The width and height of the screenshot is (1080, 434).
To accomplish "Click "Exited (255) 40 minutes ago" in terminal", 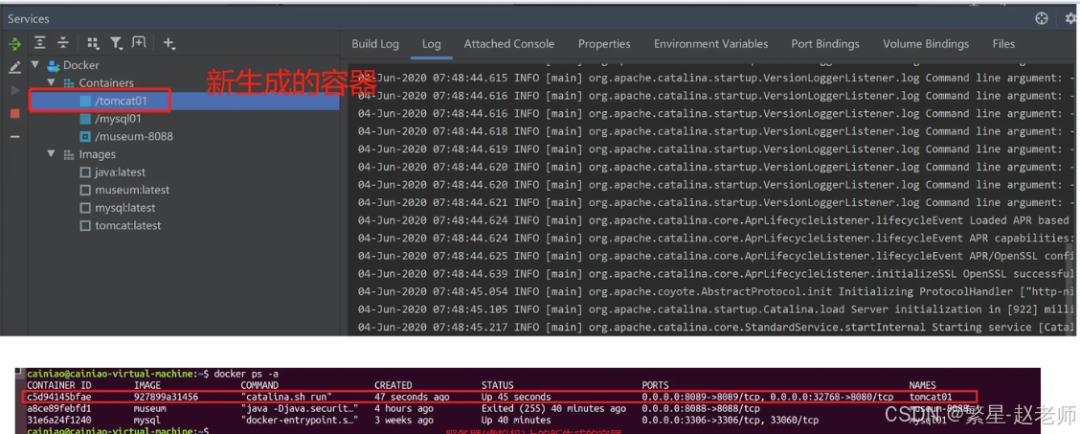I will (554, 409).
